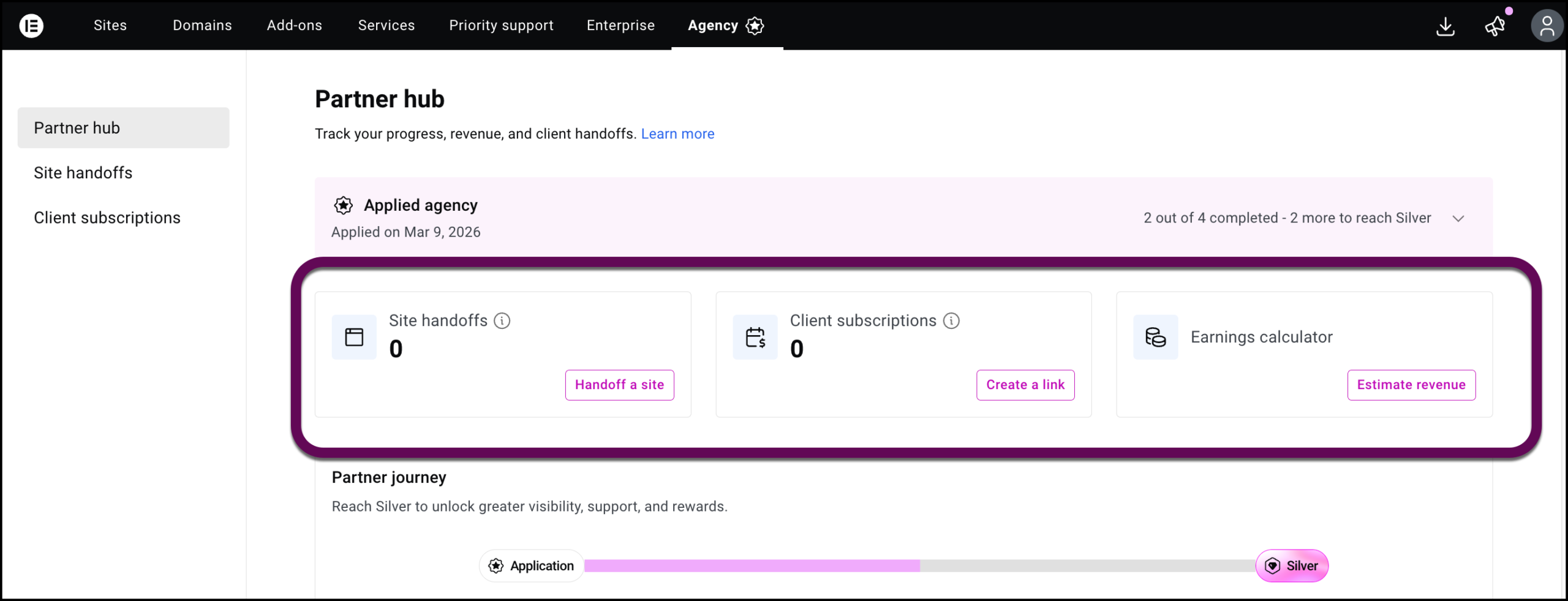
Task: Click the Silver badge on progress bar
Action: tap(1292, 565)
